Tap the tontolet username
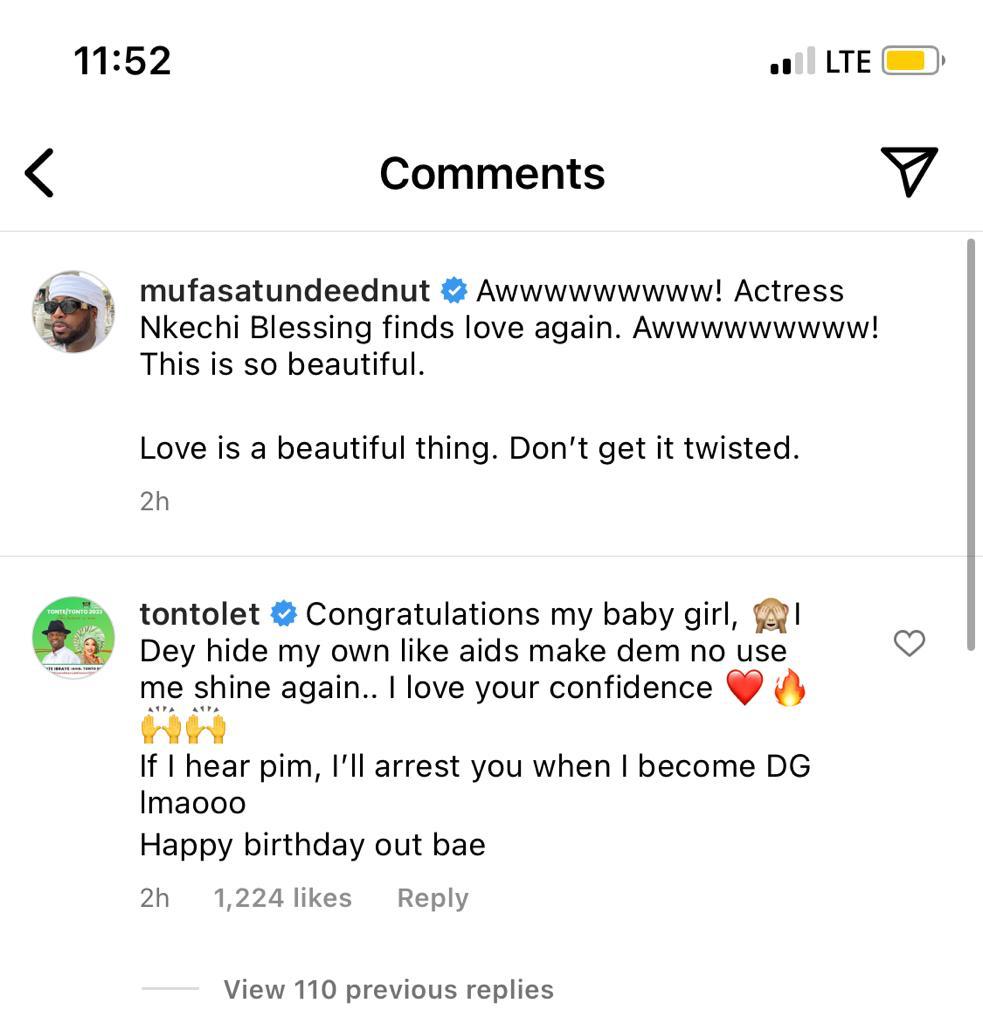The height and width of the screenshot is (1024, 983). pos(200,614)
